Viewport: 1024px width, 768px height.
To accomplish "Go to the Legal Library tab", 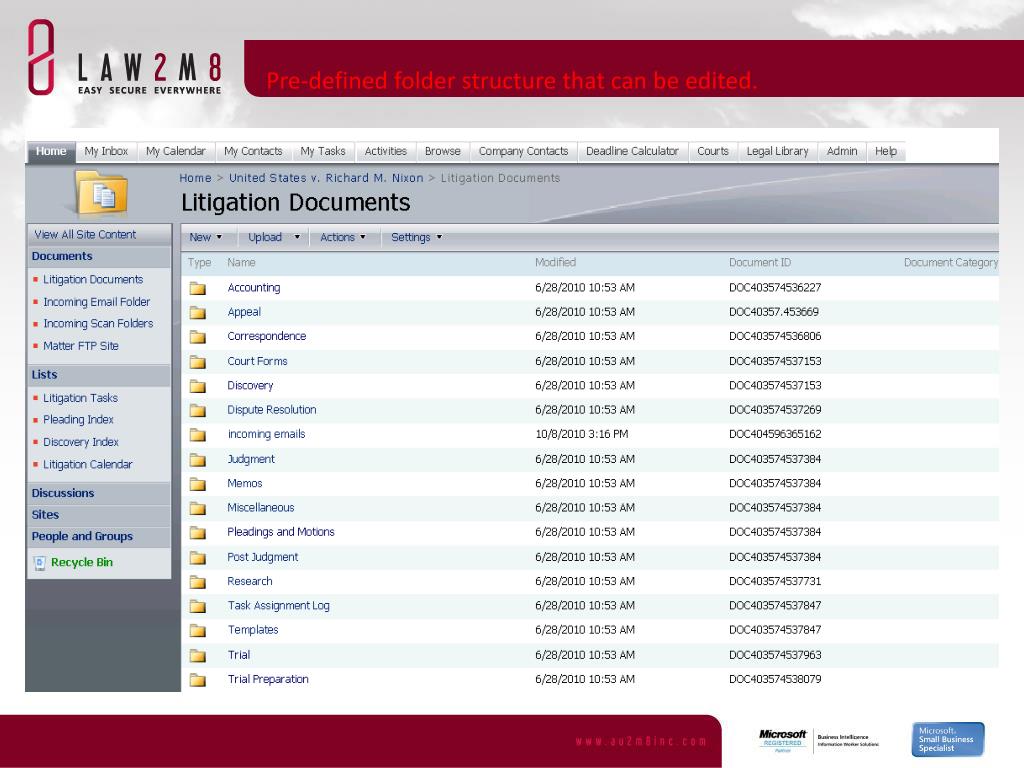I will 777,152.
